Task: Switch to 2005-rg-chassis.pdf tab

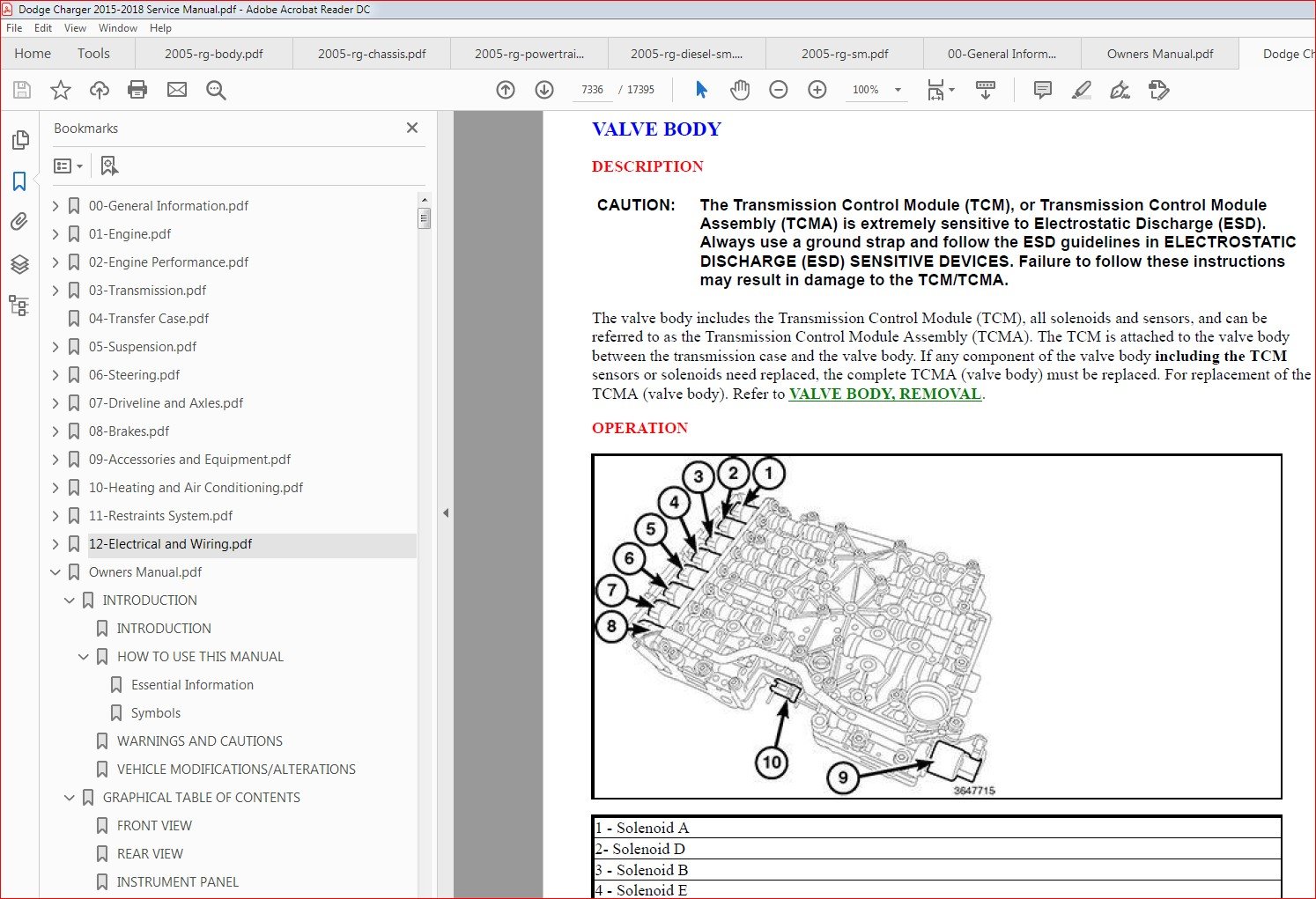Action: (372, 54)
